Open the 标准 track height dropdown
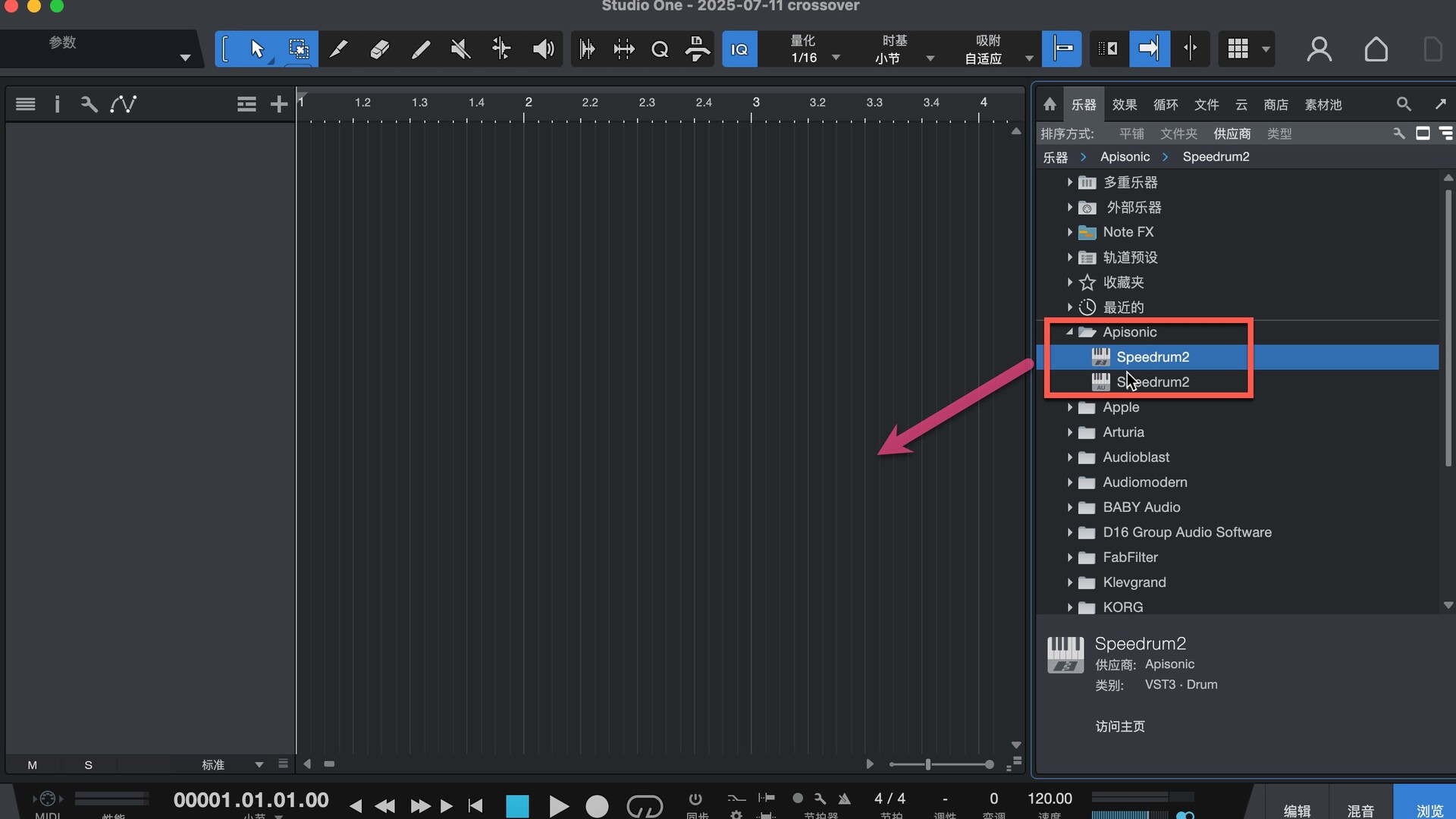The height and width of the screenshot is (819, 1456). point(233,764)
